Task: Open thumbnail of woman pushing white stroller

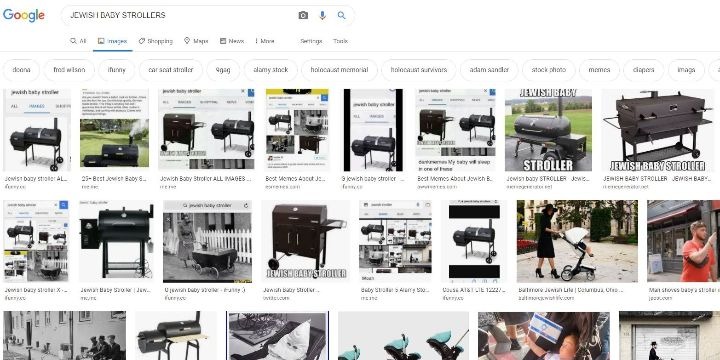Action: 577,241
